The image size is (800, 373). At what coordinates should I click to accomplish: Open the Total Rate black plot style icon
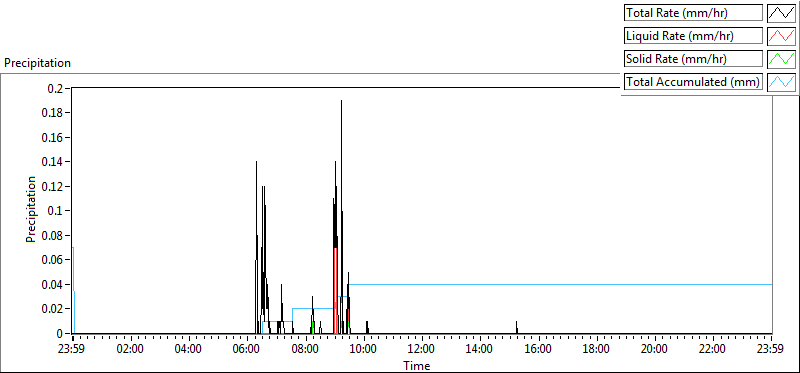tap(781, 13)
